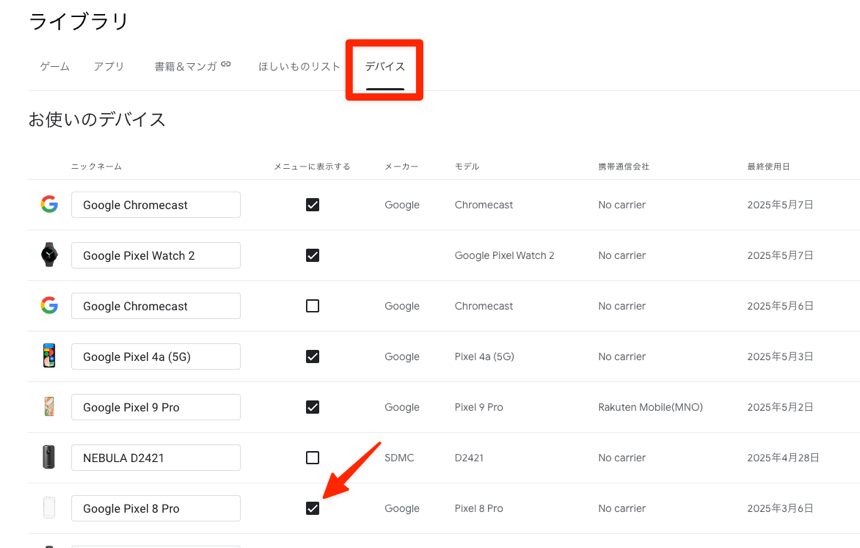860x548 pixels.
Task: Click the ライブラリ page title
Action: 78,21
